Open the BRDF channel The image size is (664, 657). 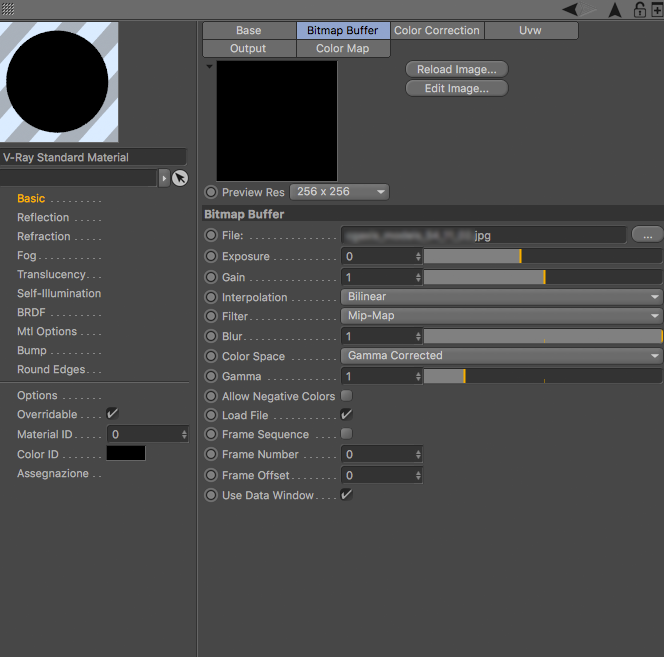(31, 312)
